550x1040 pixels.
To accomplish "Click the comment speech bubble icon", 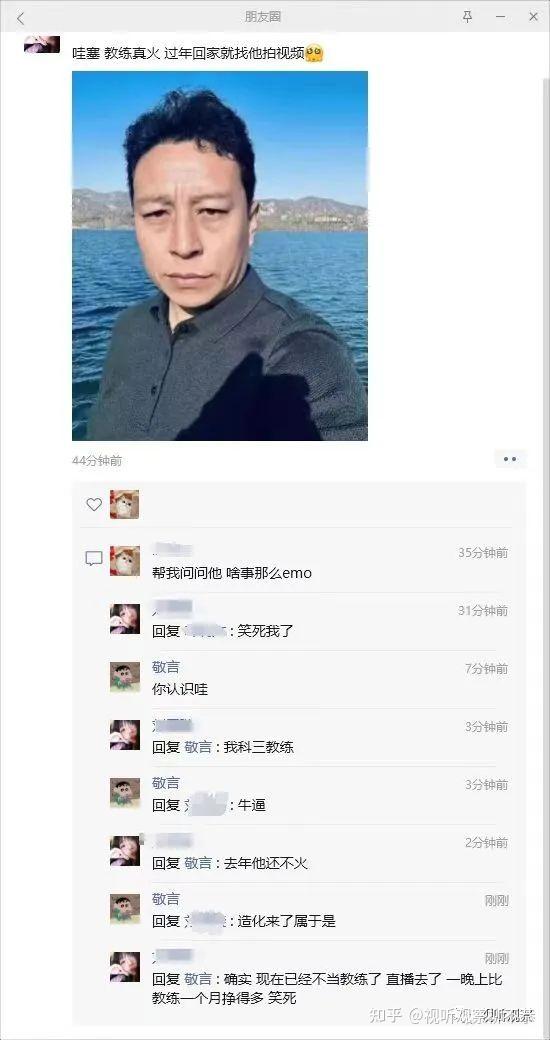I will pos(94,558).
